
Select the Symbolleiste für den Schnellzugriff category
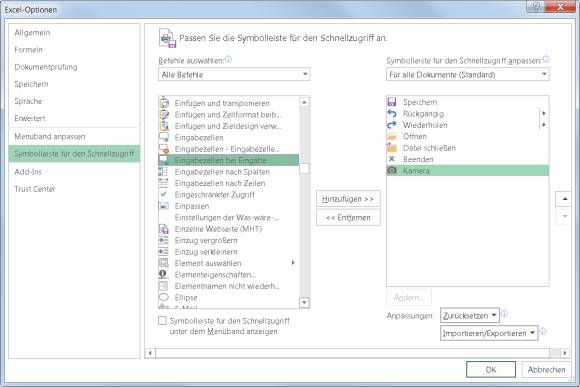(x=74, y=154)
